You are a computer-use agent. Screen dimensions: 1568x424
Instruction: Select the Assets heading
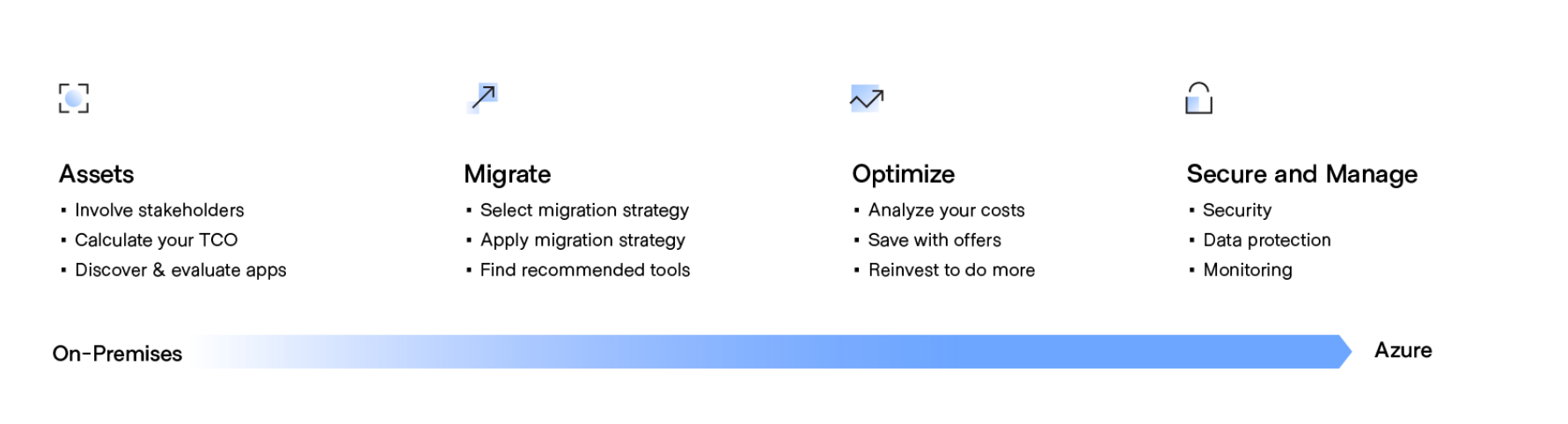point(97,174)
